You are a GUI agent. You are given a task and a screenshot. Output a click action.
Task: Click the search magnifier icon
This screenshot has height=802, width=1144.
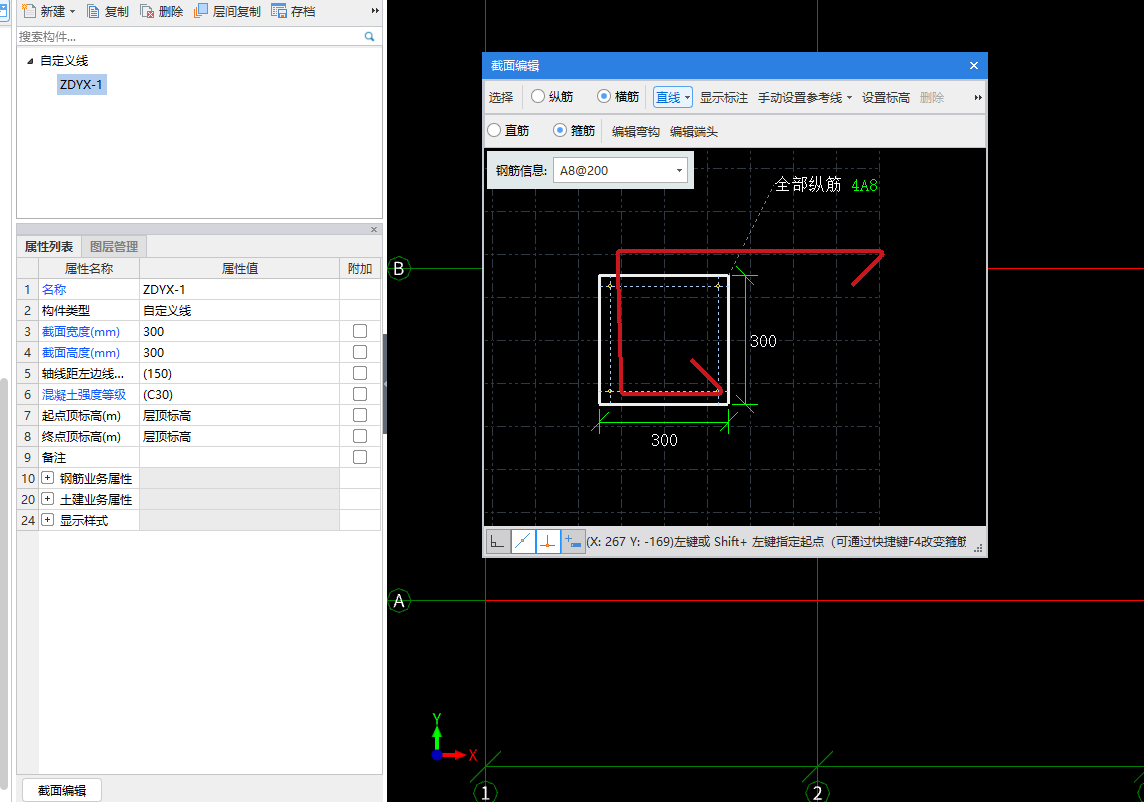coord(369,36)
